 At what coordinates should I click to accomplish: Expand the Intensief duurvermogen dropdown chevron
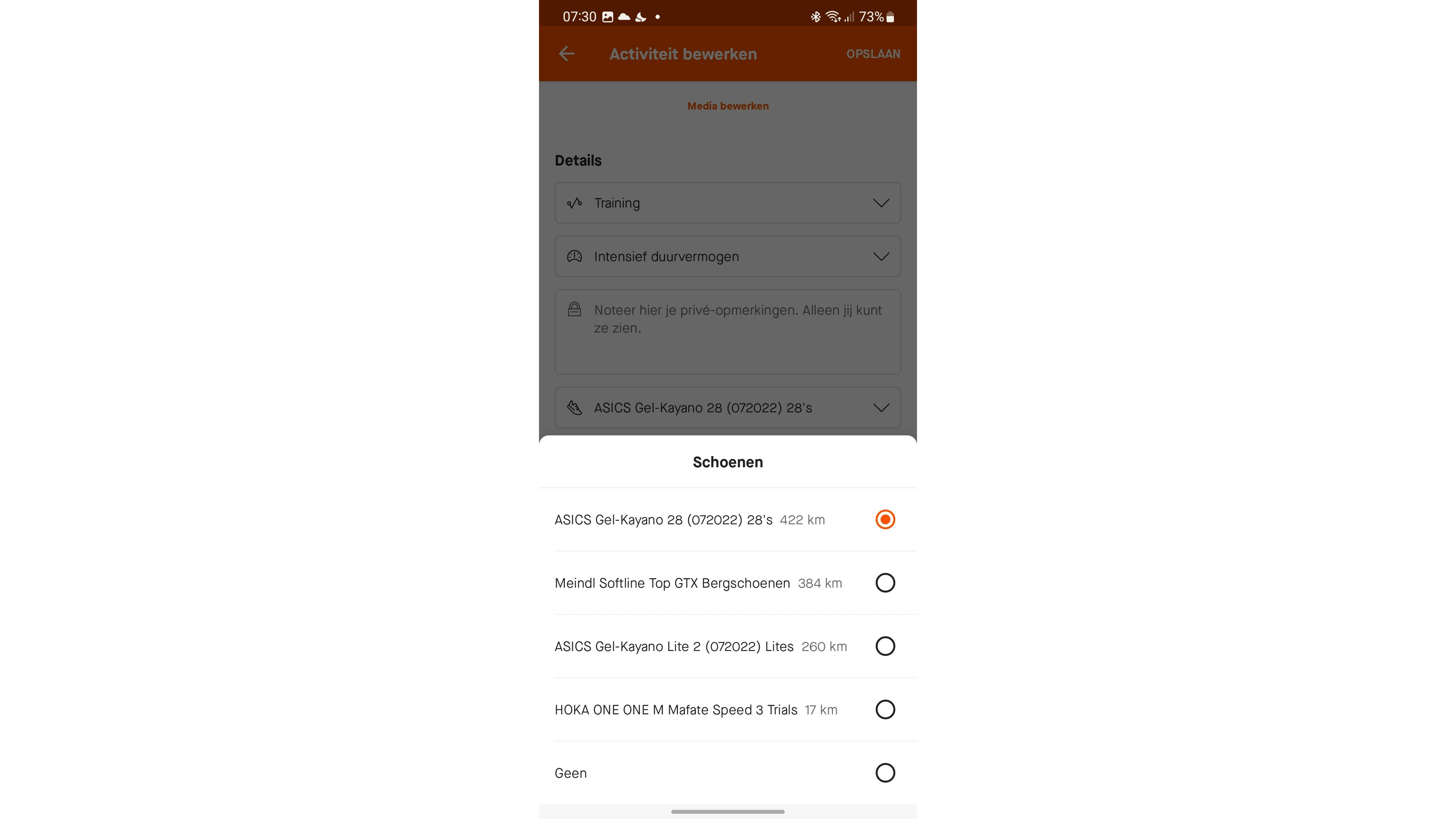tap(881, 257)
